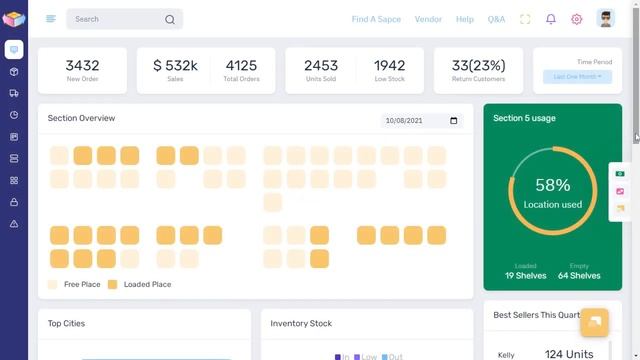
Task: Click the page vertical scrollbar thumb
Action: [636, 76]
